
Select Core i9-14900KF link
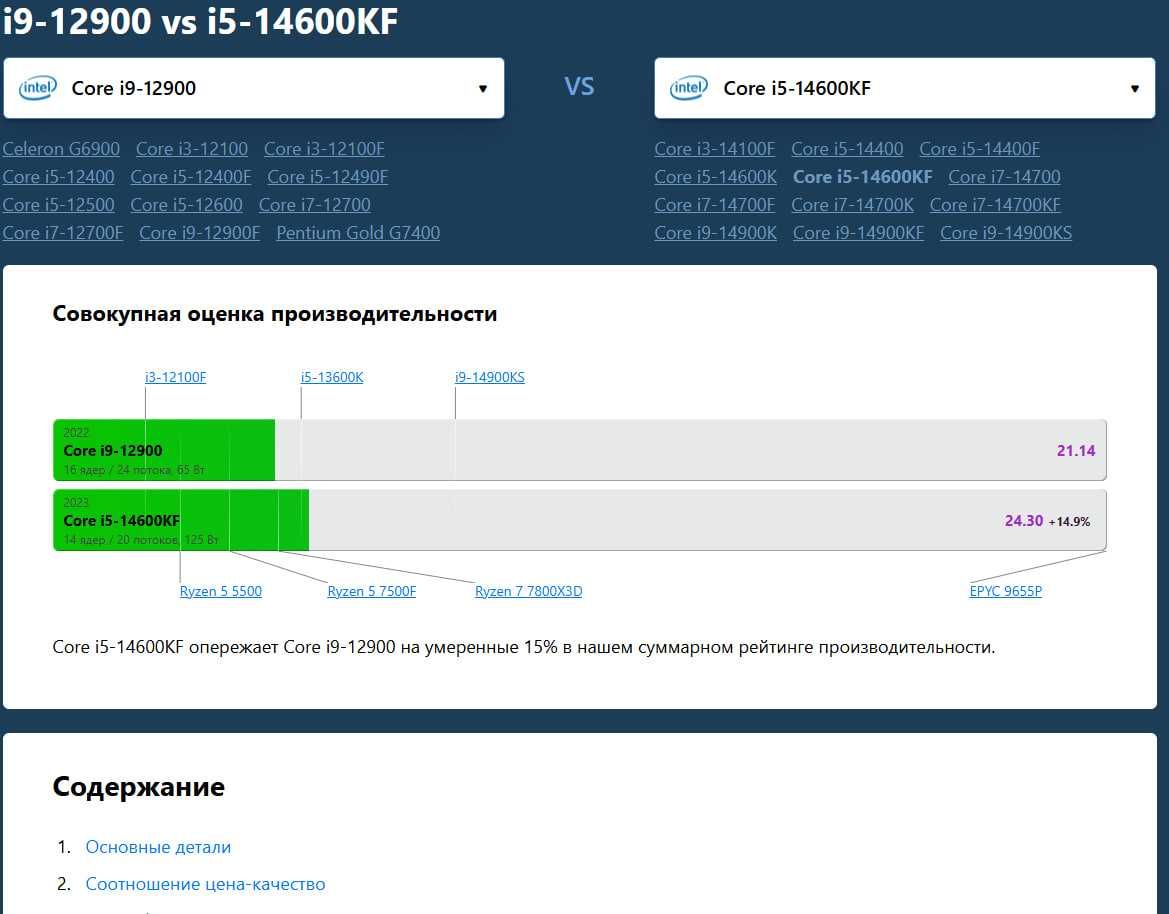(x=858, y=233)
